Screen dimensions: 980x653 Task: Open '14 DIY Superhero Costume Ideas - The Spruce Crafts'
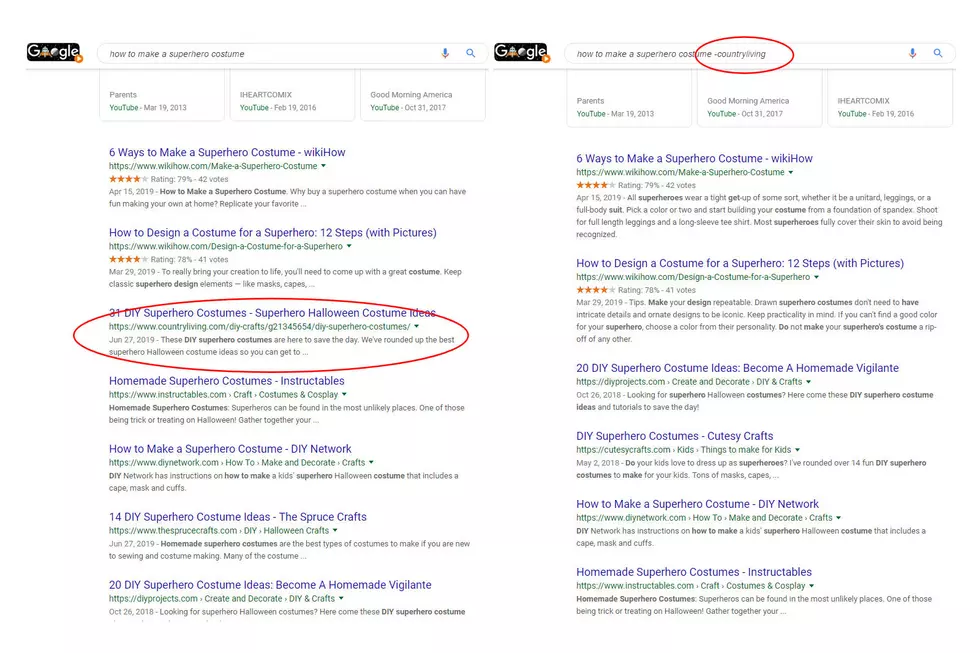[x=238, y=517]
